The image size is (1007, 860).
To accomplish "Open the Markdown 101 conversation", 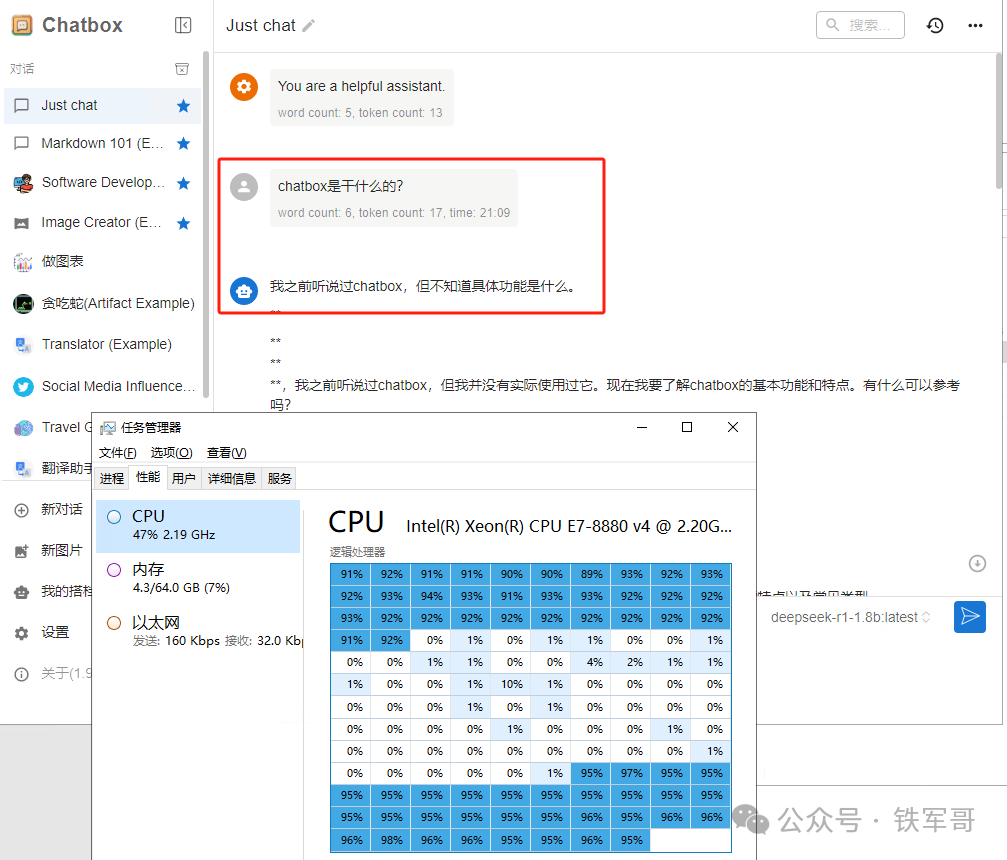I will tap(102, 143).
